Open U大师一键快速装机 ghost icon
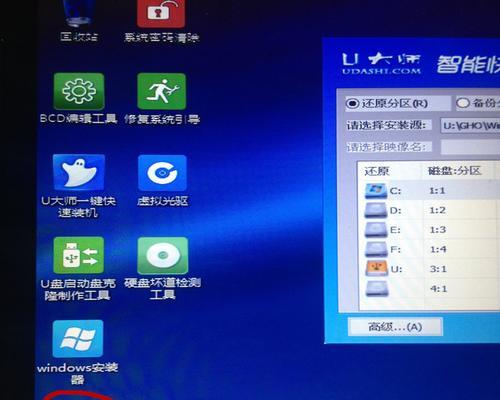Viewport: 500px width, 400px height. pyautogui.click(x=79, y=172)
